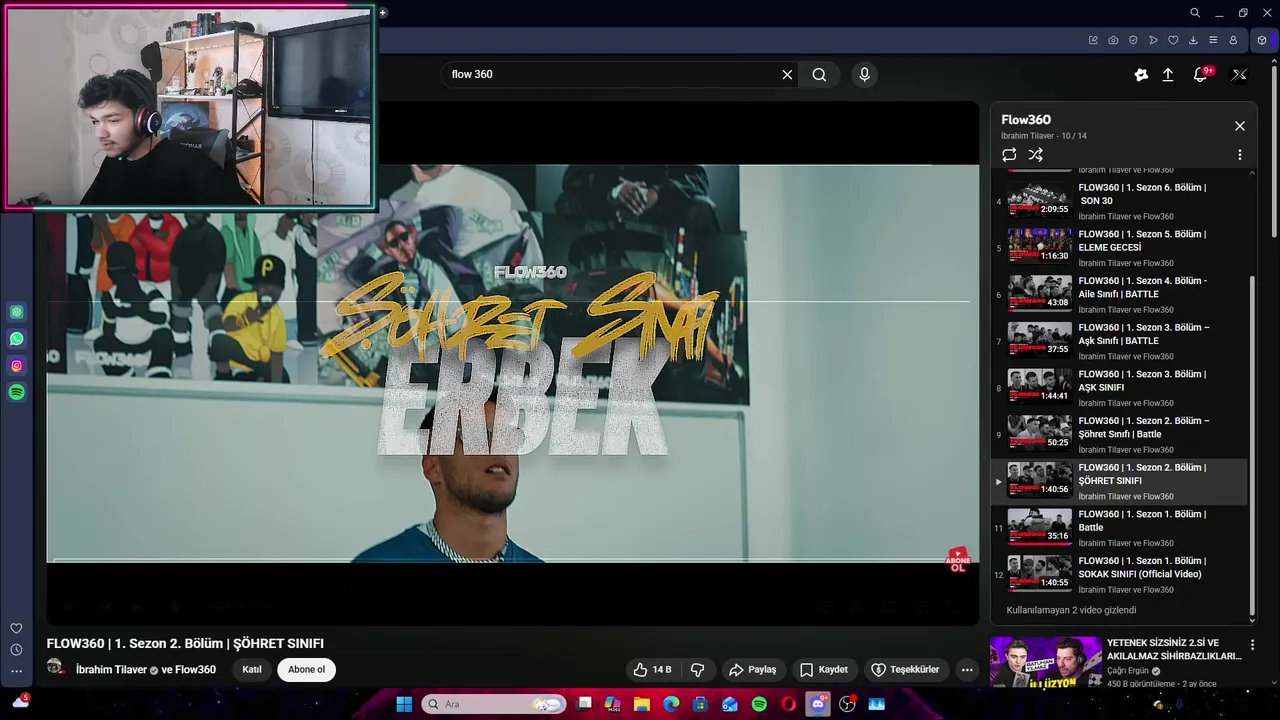The width and height of the screenshot is (1280, 720).
Task: Open Sezon 2. Bölüm Şöhret Sınıfı Battle
Action: coord(1119,434)
